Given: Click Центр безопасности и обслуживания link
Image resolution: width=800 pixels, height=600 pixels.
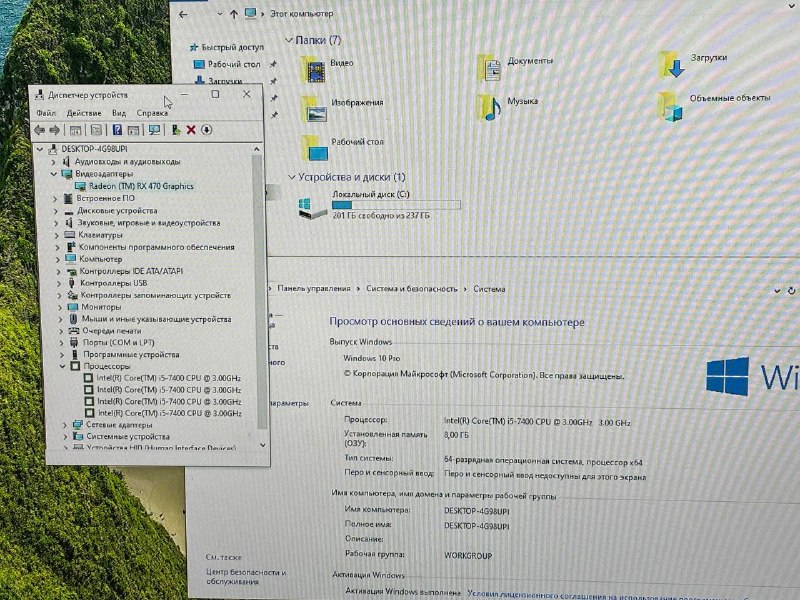Looking at the screenshot, I should pyautogui.click(x=246, y=577).
